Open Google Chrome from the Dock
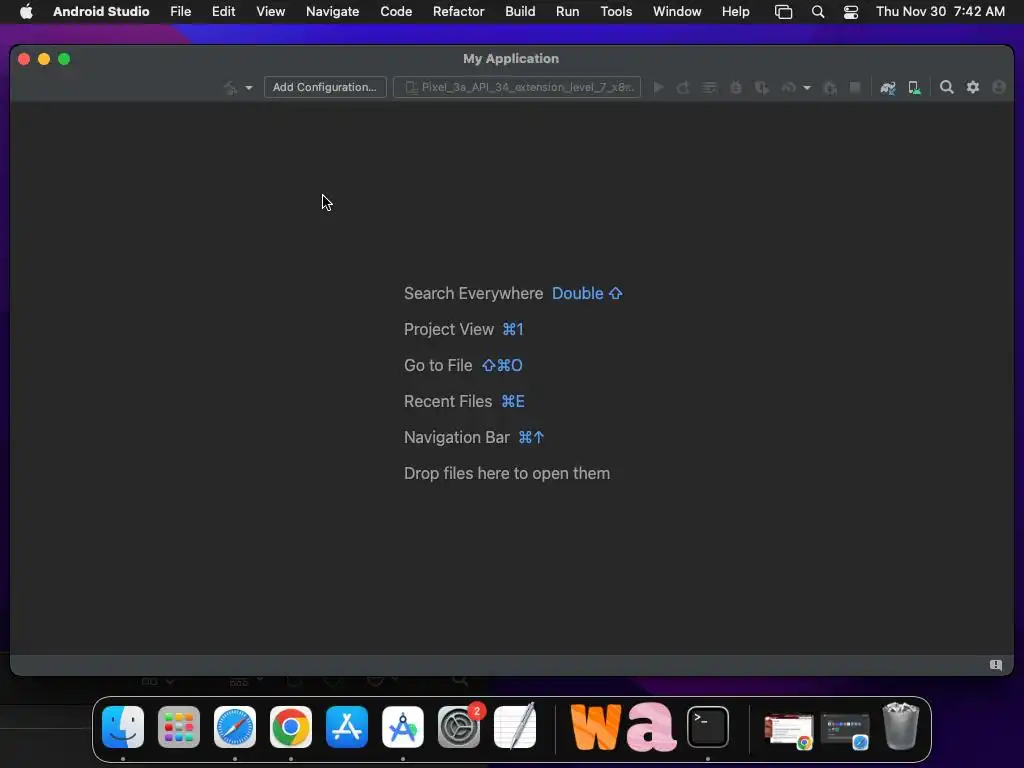The width and height of the screenshot is (1024, 768). point(291,727)
